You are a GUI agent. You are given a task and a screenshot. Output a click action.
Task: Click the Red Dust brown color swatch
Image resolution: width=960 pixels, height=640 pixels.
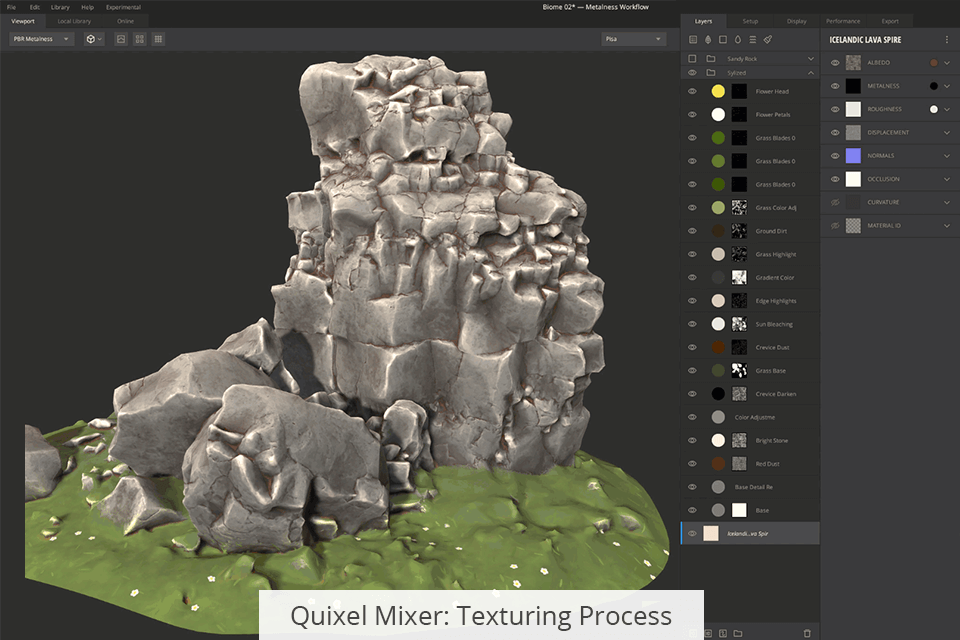coord(718,464)
